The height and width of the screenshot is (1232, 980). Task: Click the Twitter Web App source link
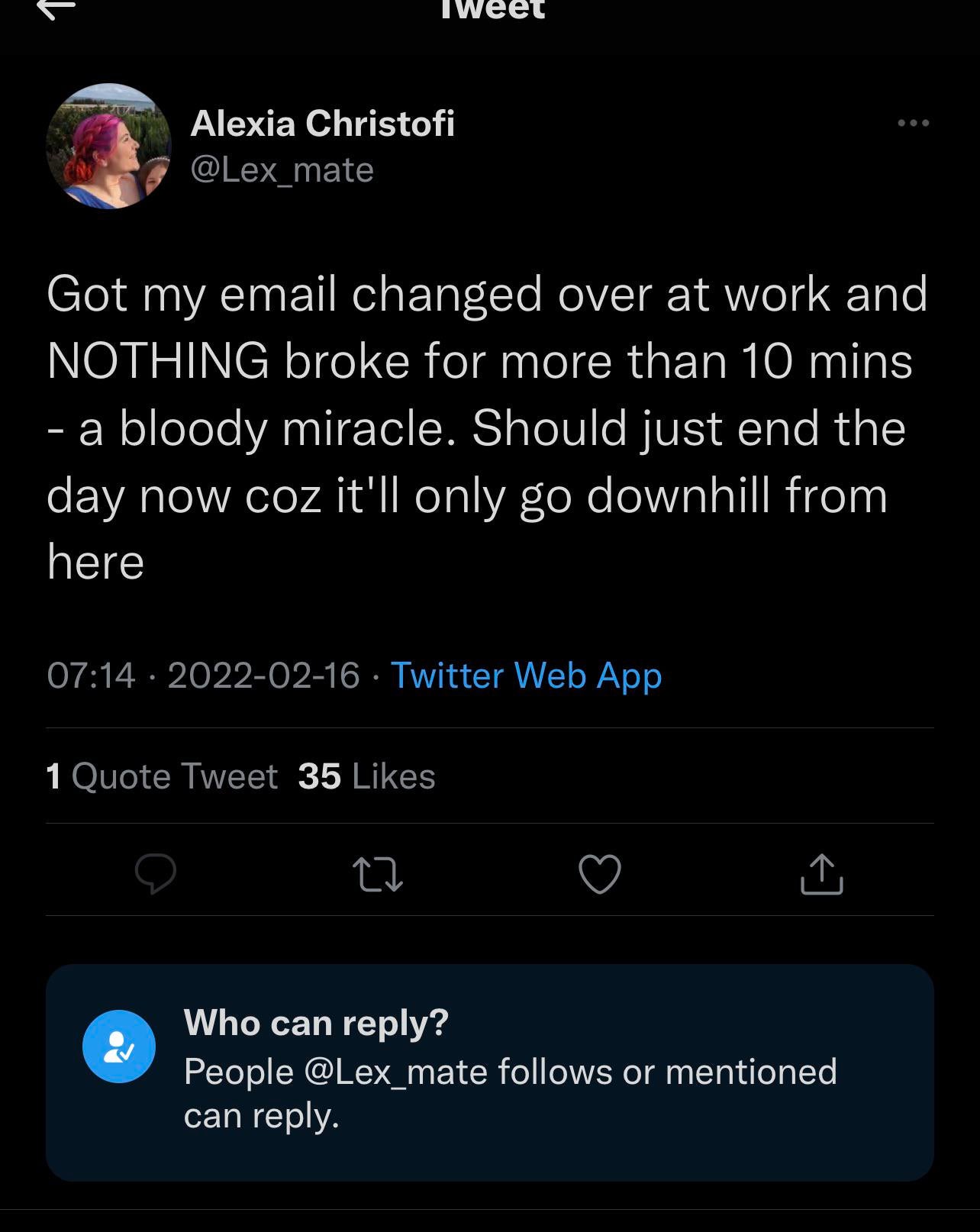point(526,676)
